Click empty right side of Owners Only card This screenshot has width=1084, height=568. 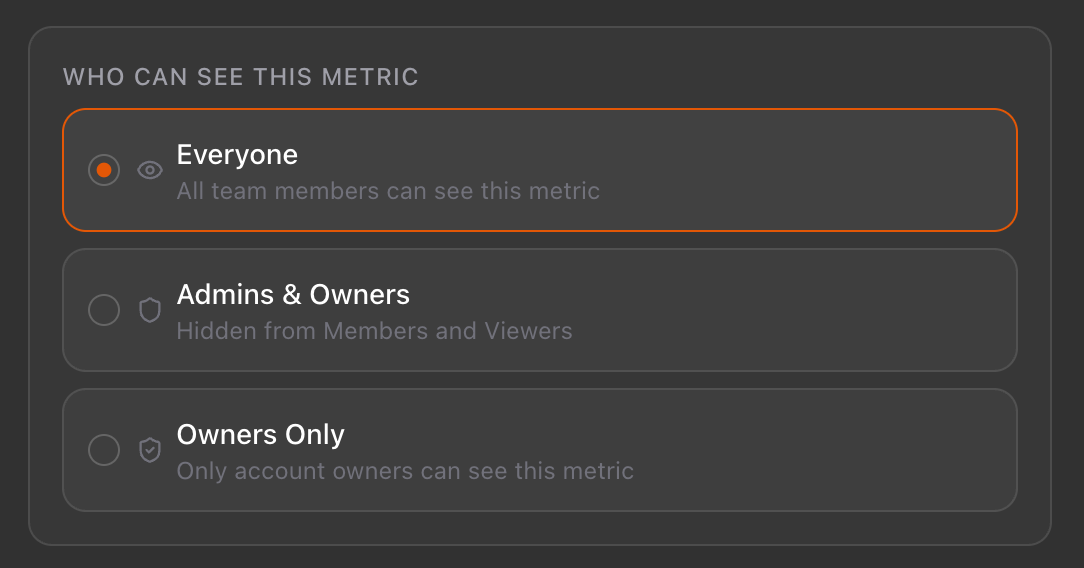tap(850, 450)
